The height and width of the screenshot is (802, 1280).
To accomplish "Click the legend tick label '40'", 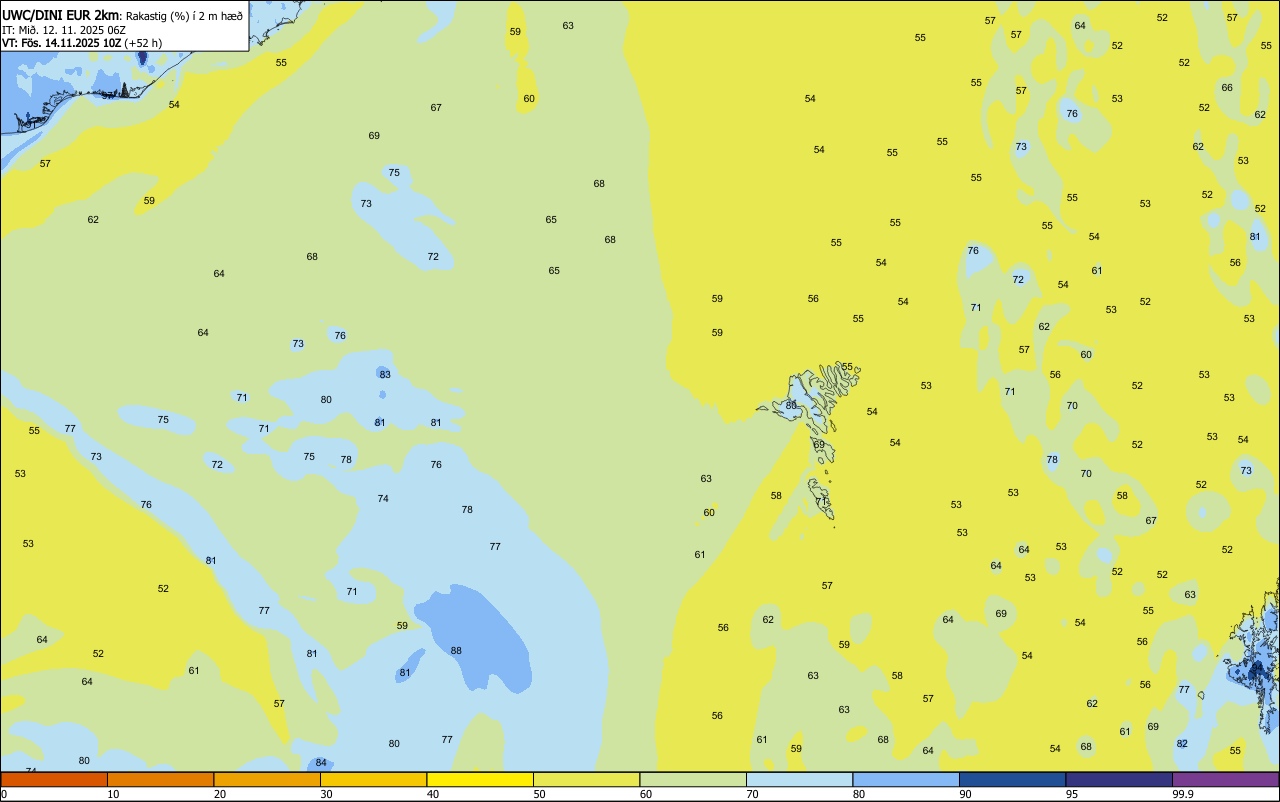I will (x=433, y=794).
